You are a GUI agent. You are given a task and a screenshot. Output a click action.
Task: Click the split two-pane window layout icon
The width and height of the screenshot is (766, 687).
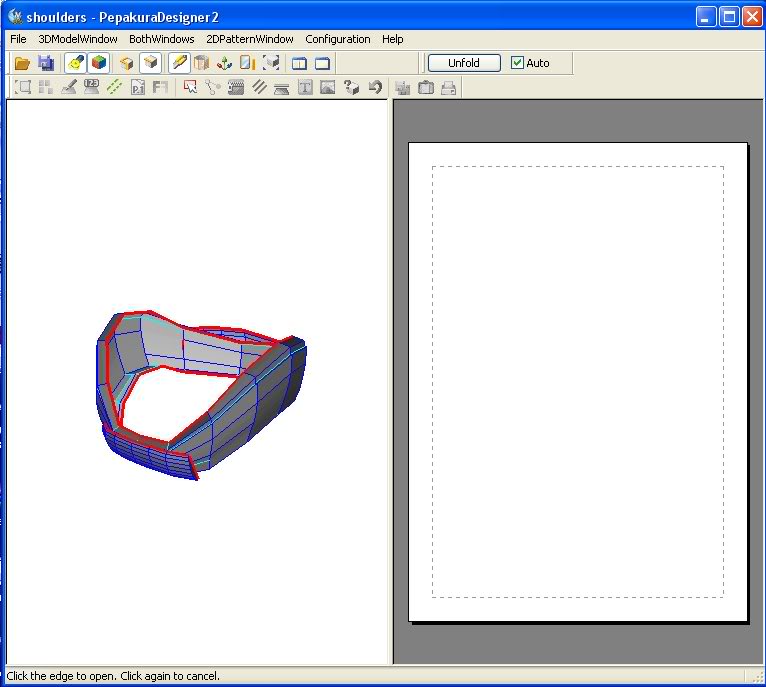[299, 63]
